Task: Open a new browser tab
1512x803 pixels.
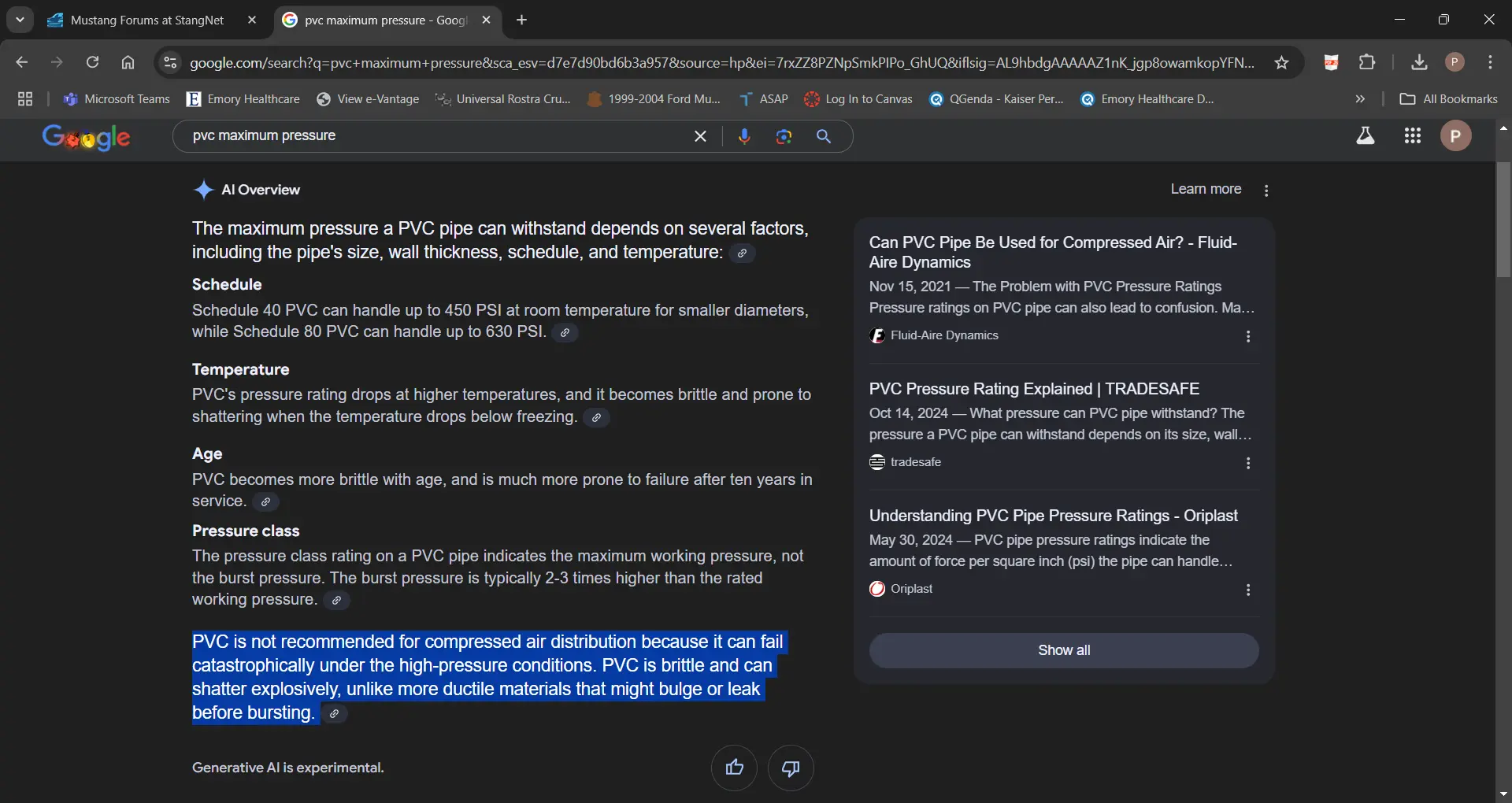Action: [x=521, y=20]
